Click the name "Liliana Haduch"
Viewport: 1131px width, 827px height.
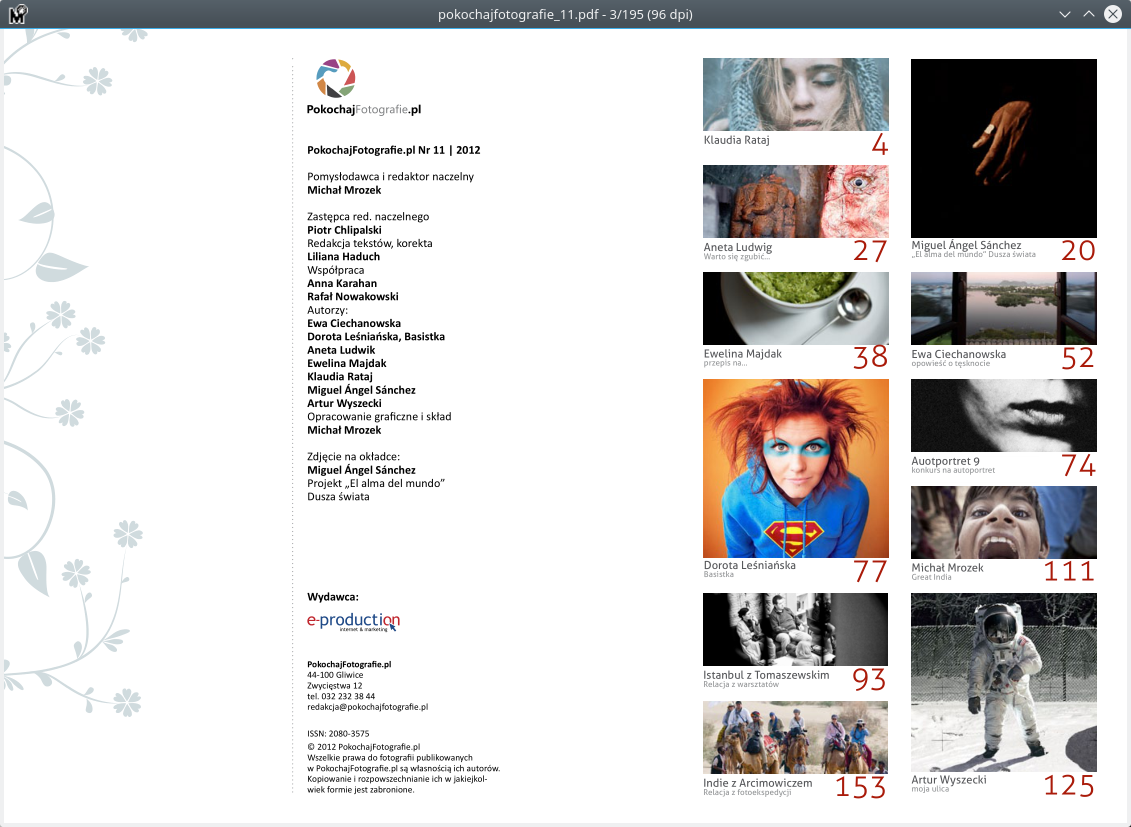343,257
